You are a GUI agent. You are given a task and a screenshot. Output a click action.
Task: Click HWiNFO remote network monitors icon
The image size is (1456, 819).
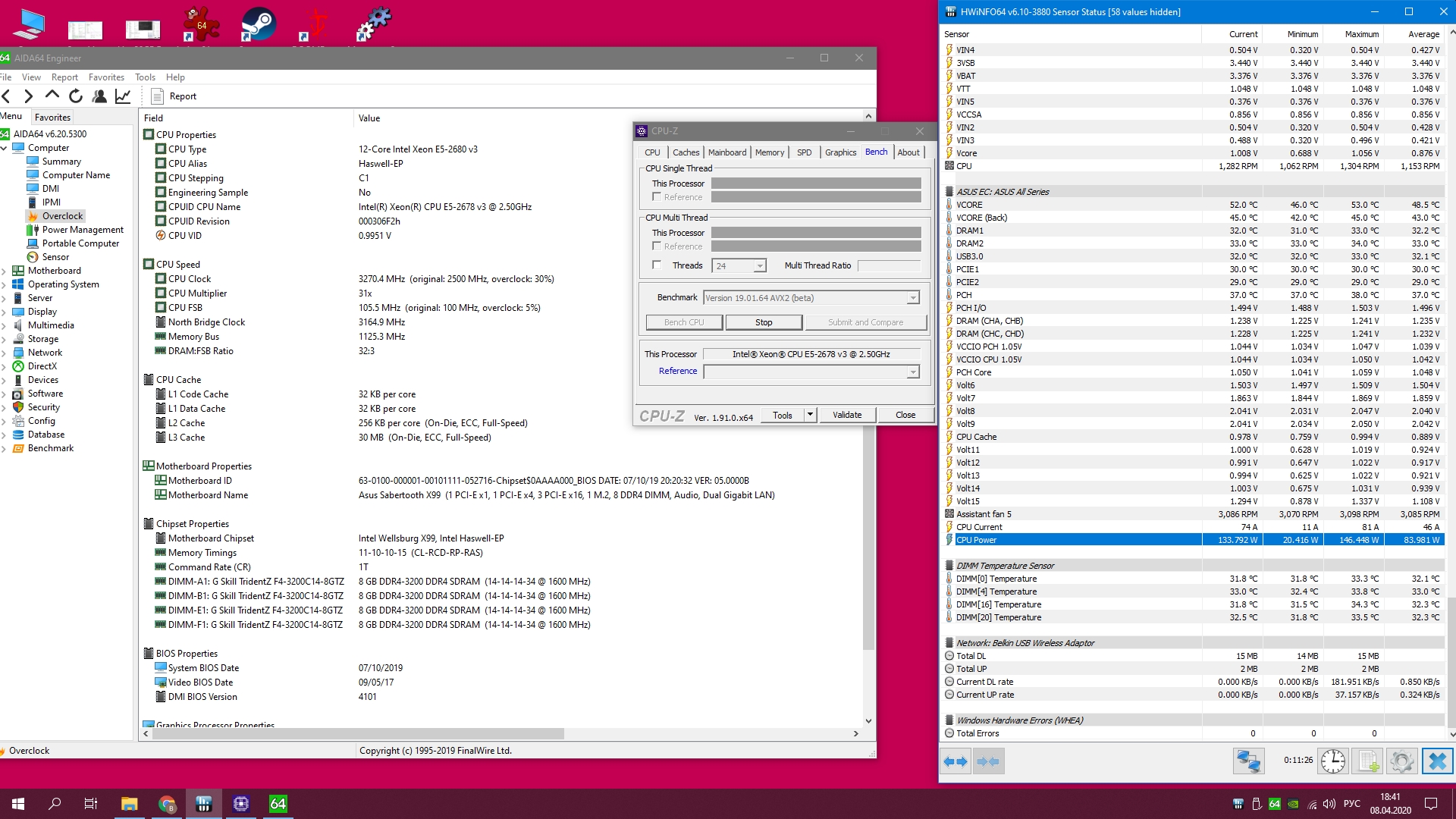click(x=1248, y=761)
